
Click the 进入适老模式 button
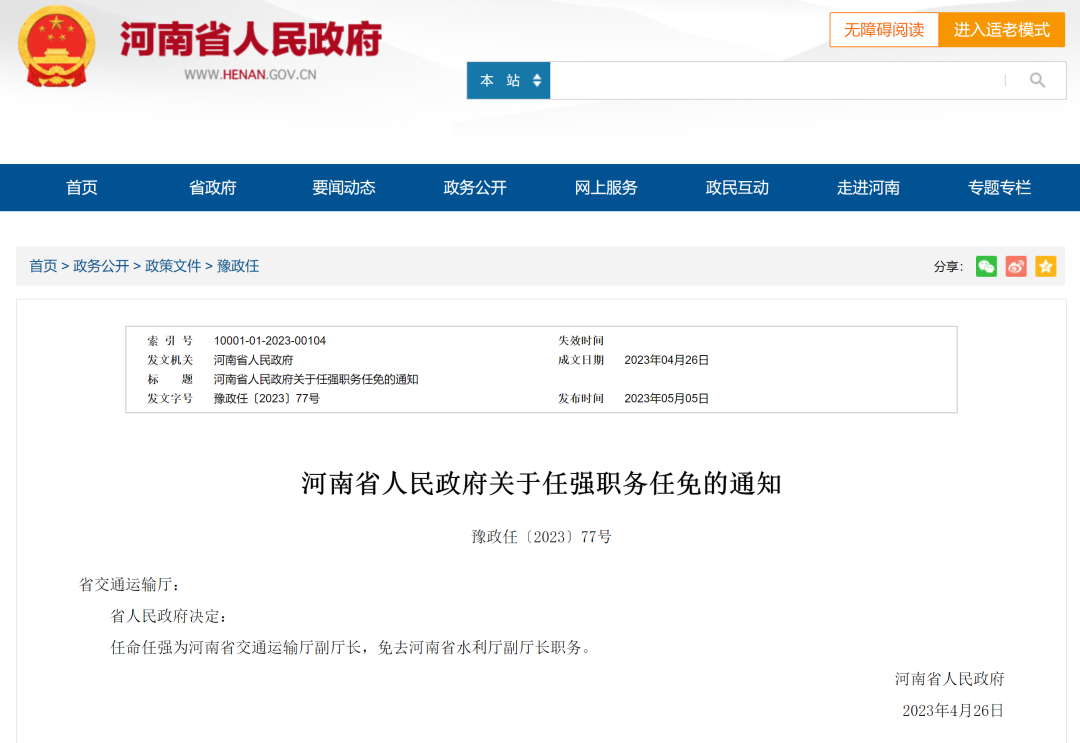click(x=1001, y=30)
